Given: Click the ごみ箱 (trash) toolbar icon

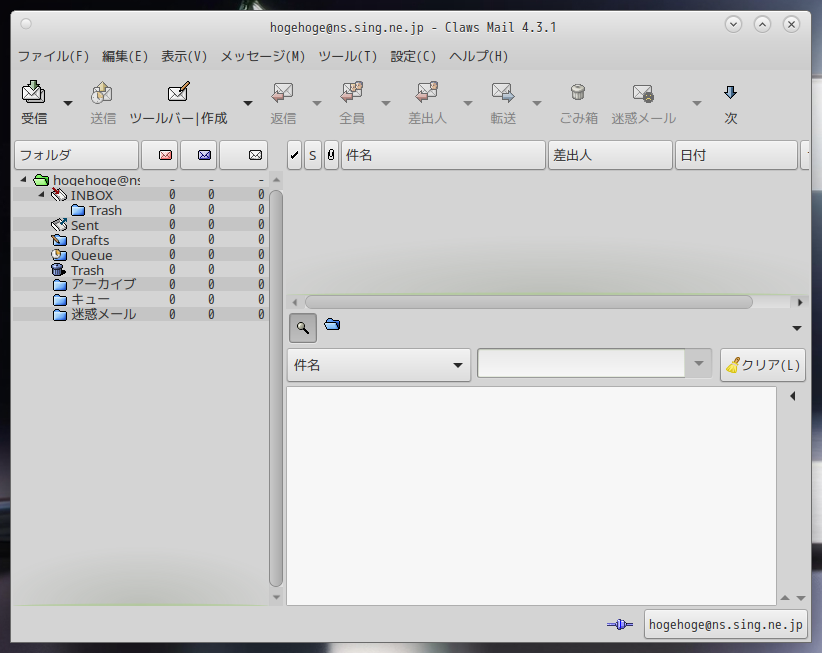Looking at the screenshot, I should click(x=578, y=92).
